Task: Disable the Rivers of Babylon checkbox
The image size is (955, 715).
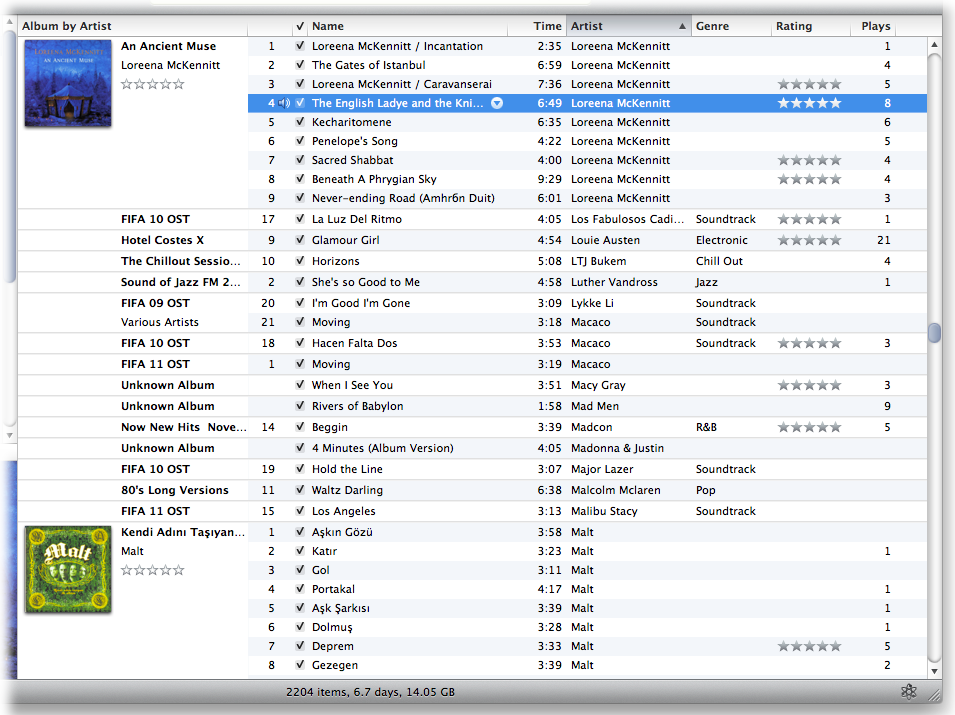Action: tap(300, 406)
